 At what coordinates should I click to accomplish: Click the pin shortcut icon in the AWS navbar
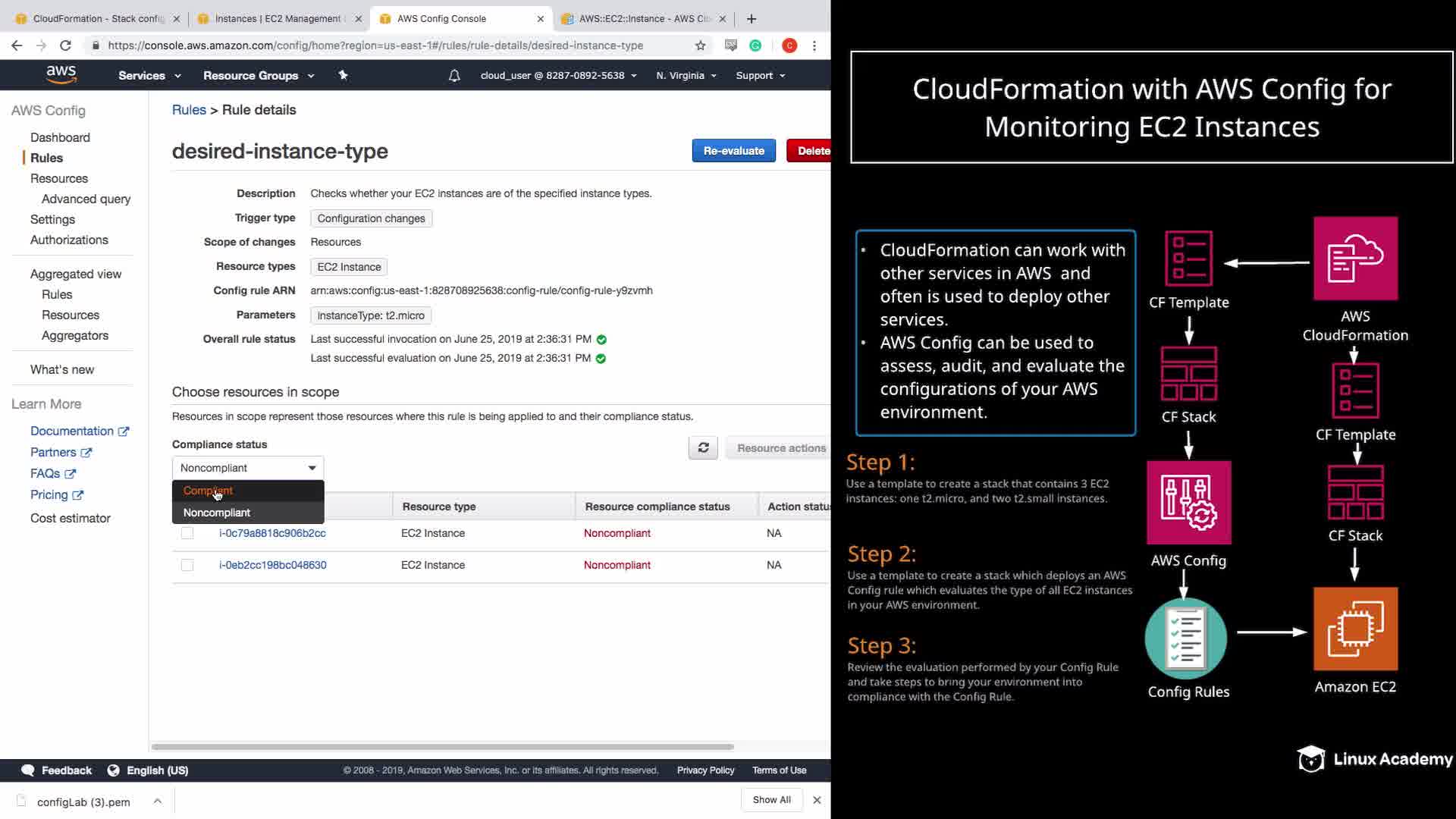coord(343,75)
